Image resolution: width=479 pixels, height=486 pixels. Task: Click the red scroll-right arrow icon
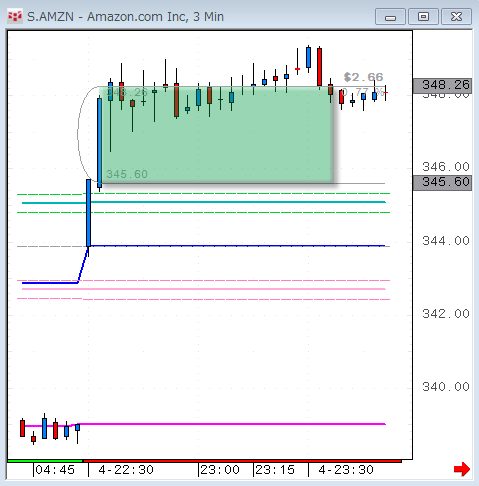click(x=462, y=469)
